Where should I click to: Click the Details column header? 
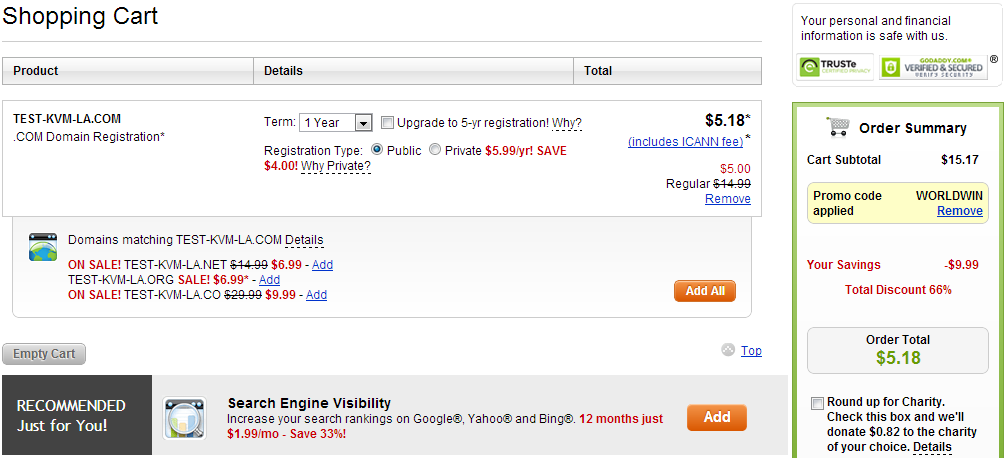tap(283, 71)
